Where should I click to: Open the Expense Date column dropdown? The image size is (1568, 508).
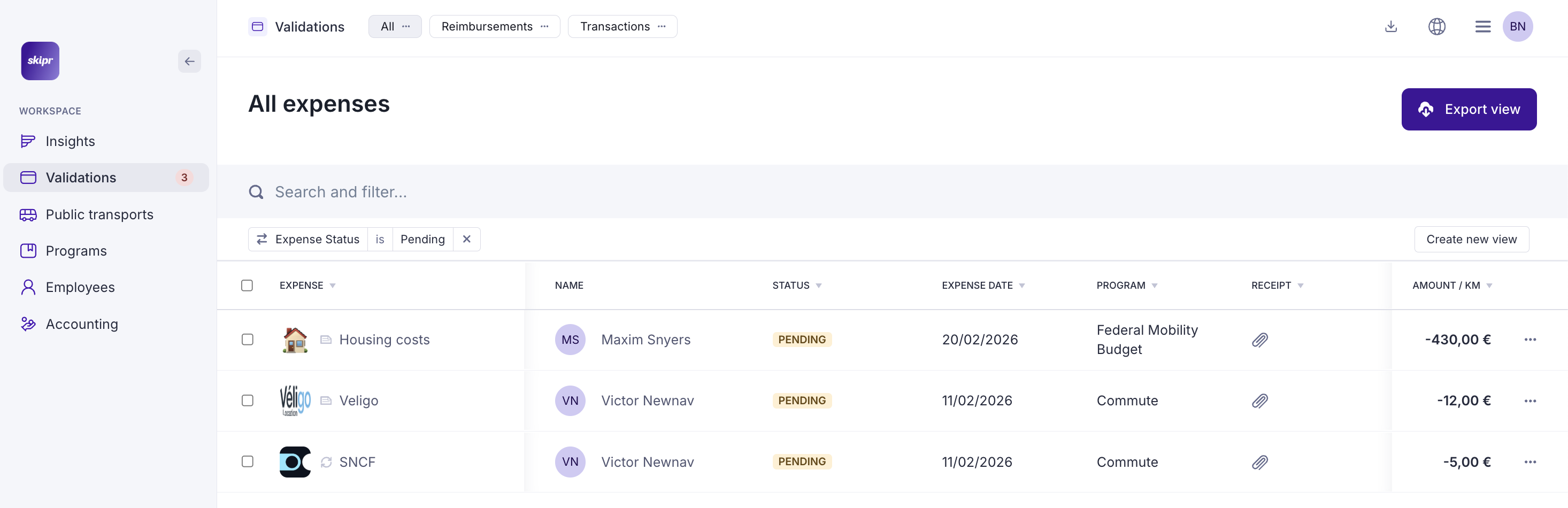tap(1021, 286)
